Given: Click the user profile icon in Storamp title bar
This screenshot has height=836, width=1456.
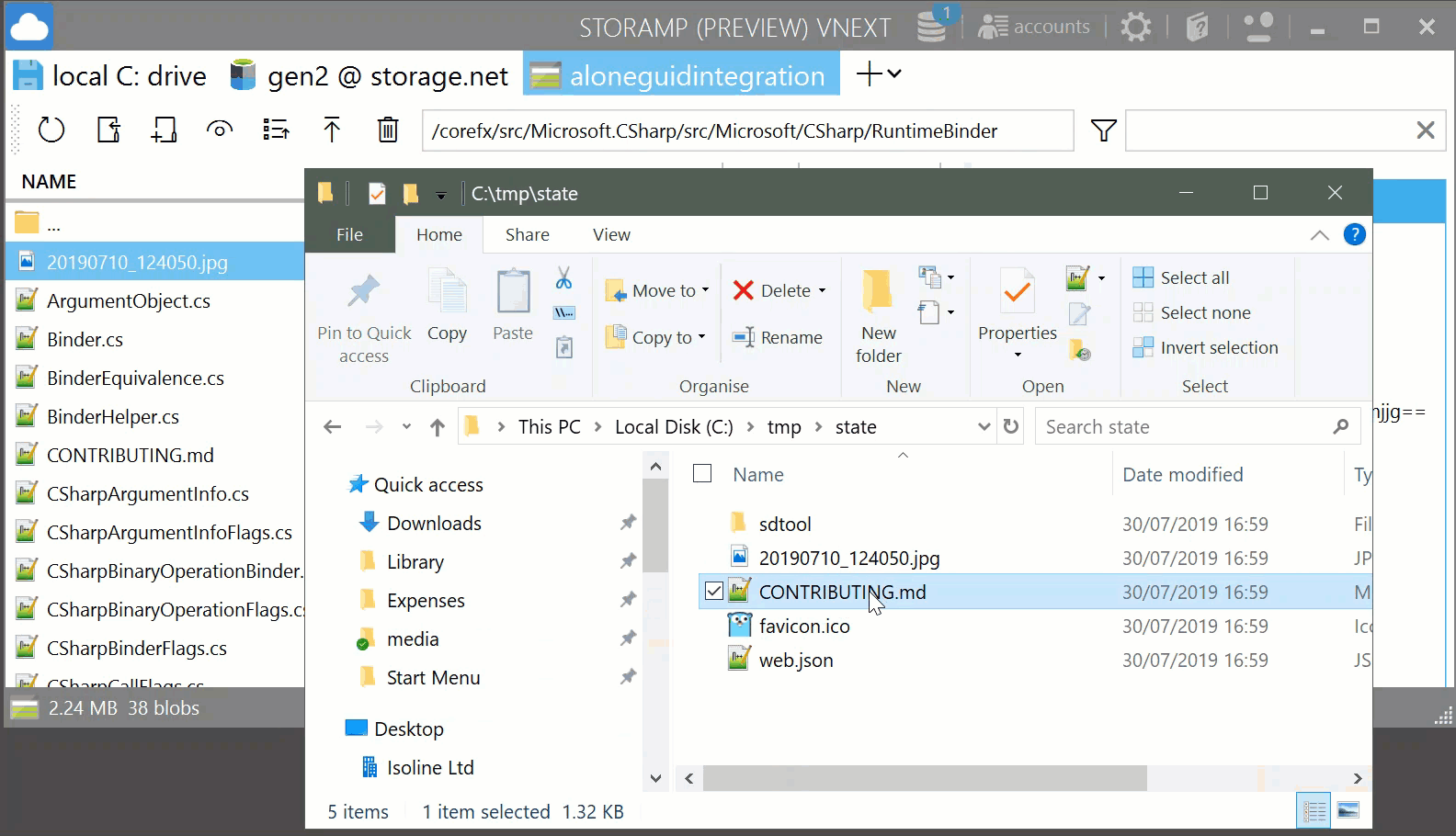Looking at the screenshot, I should pos(1258,27).
